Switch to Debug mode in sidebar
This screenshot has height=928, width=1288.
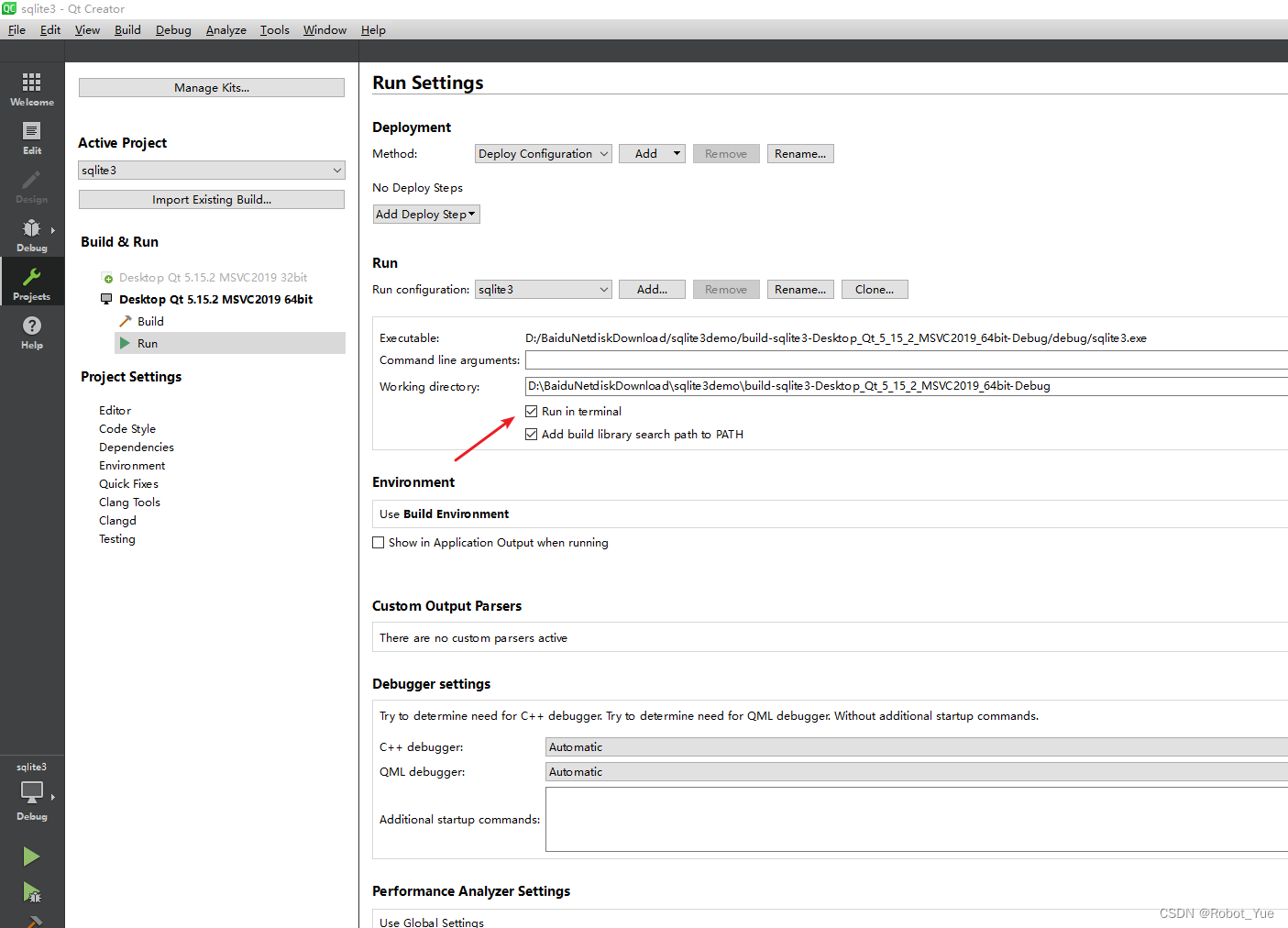[x=32, y=235]
